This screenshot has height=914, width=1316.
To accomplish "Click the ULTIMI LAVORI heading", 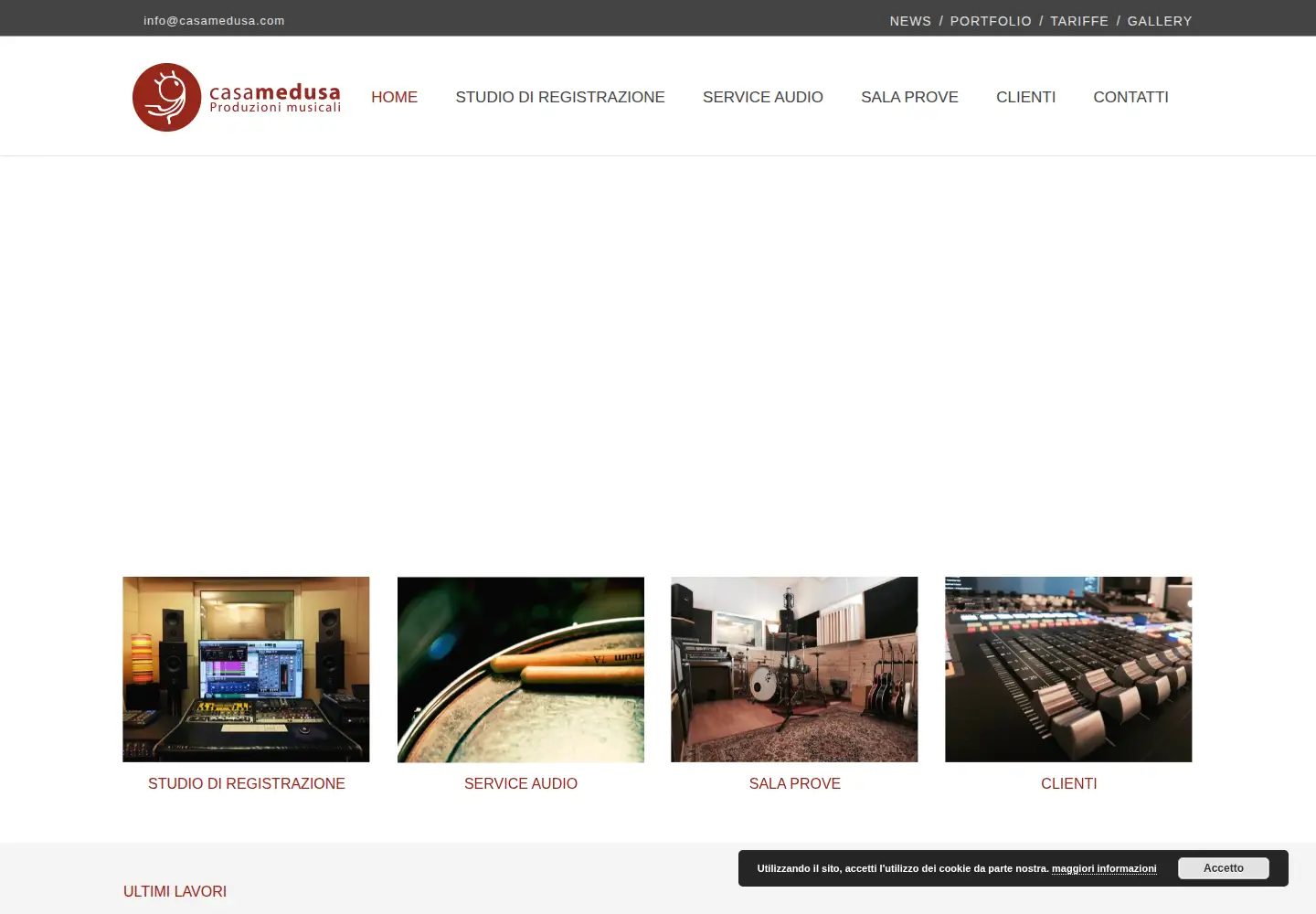I will [175, 891].
